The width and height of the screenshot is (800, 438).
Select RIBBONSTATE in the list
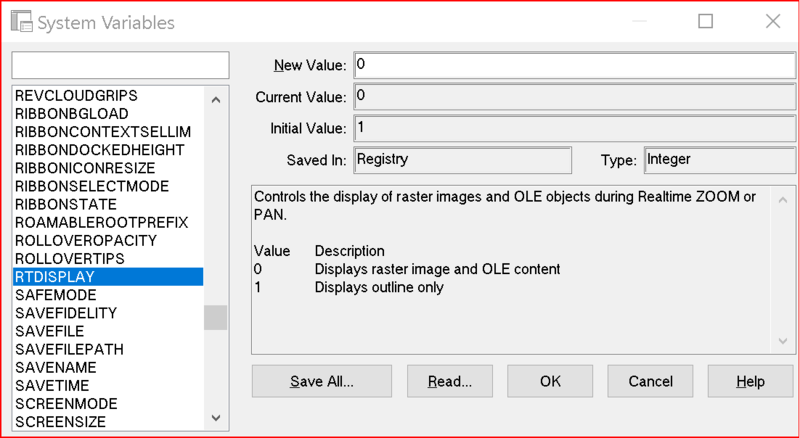64,204
